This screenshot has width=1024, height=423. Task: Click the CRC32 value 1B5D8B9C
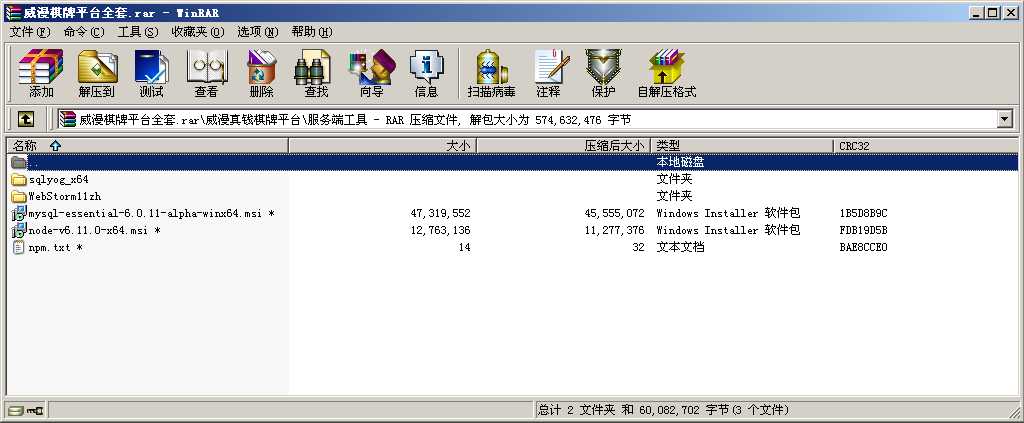pos(863,213)
